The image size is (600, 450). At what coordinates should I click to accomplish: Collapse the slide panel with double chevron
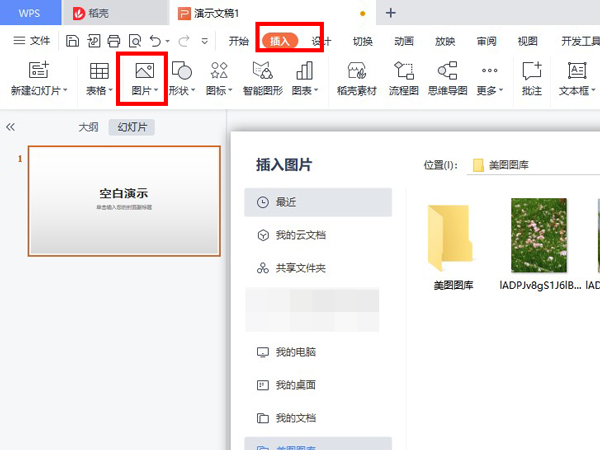click(x=11, y=128)
